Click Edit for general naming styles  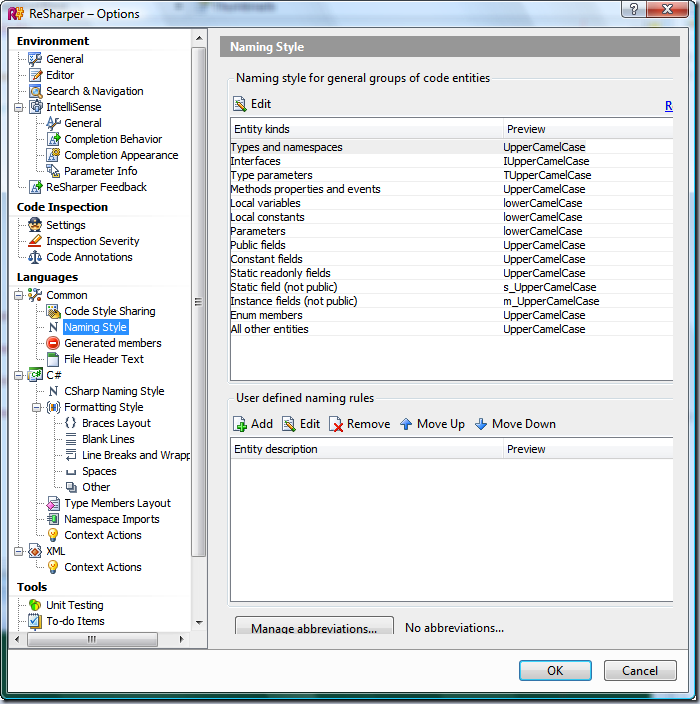[252, 104]
